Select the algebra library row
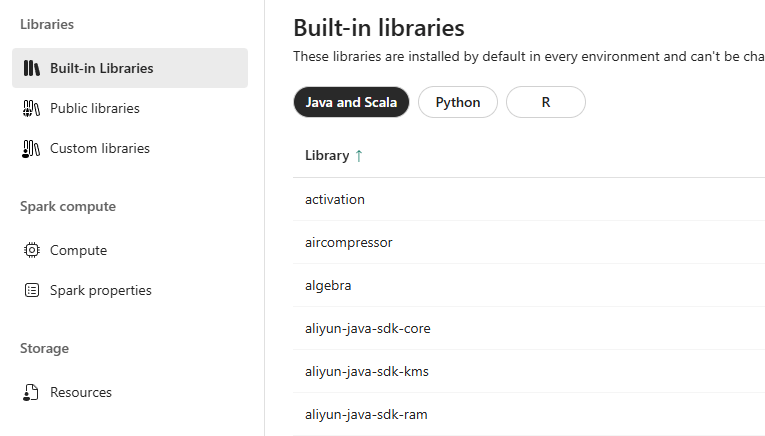Viewport: 765px width, 436px height. pos(328,285)
